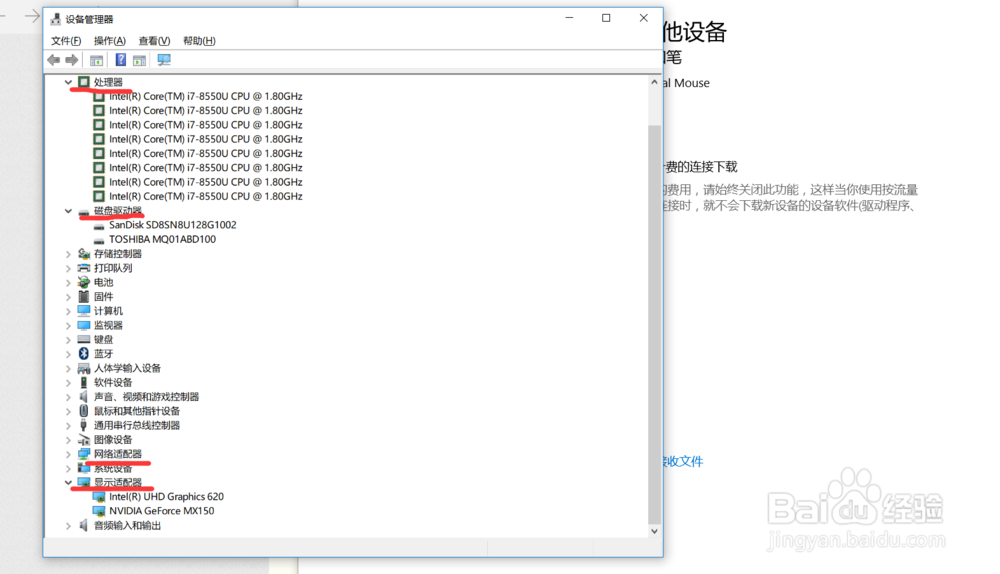Click the 接收文件 link in Settings window
This screenshot has height=574, width=1000.
tap(682, 461)
